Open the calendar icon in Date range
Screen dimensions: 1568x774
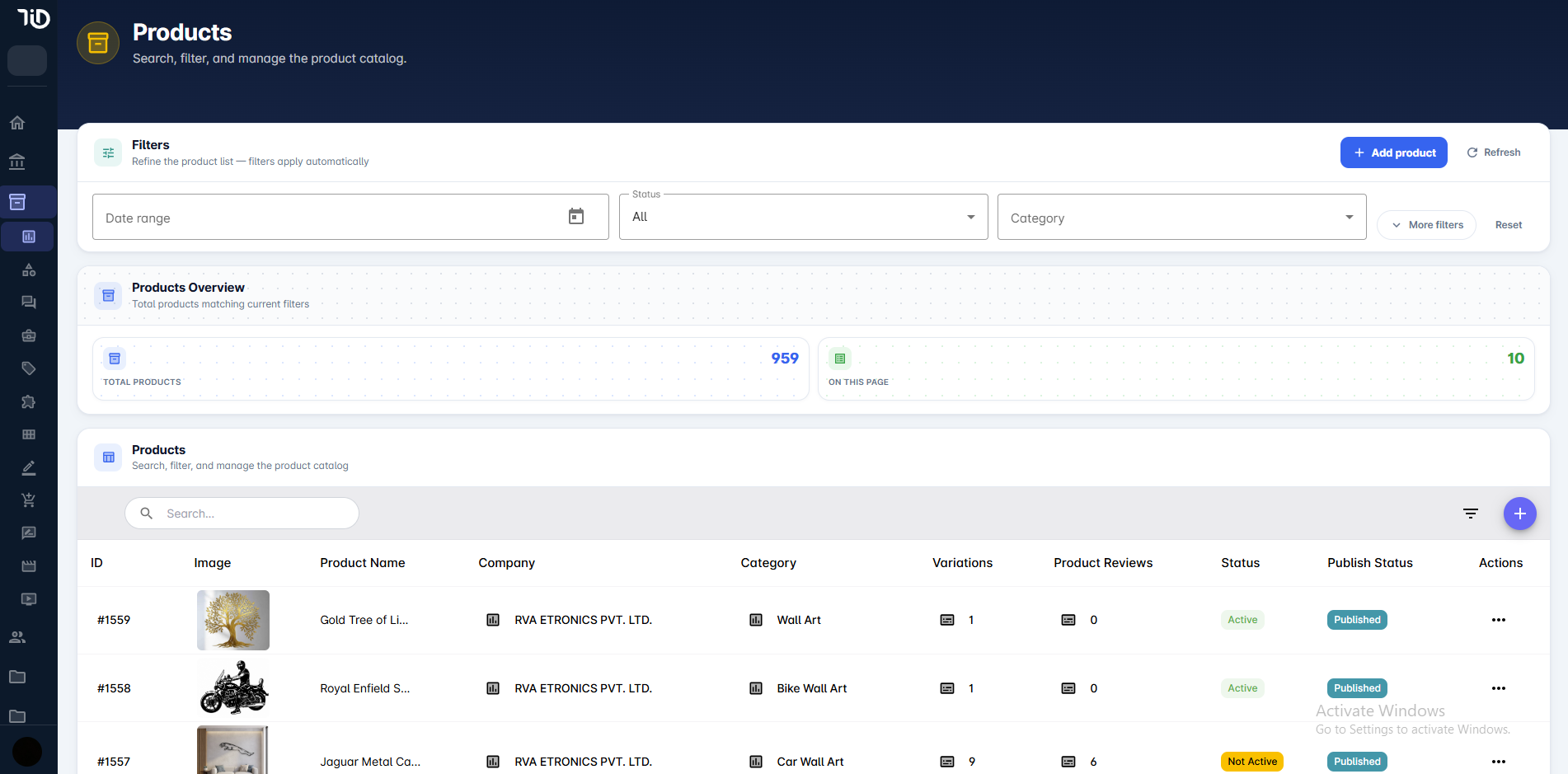pyautogui.click(x=576, y=217)
